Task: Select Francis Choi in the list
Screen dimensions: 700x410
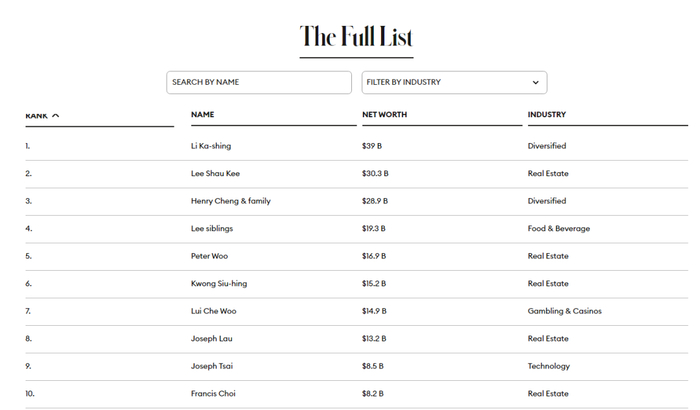Action: tap(213, 393)
